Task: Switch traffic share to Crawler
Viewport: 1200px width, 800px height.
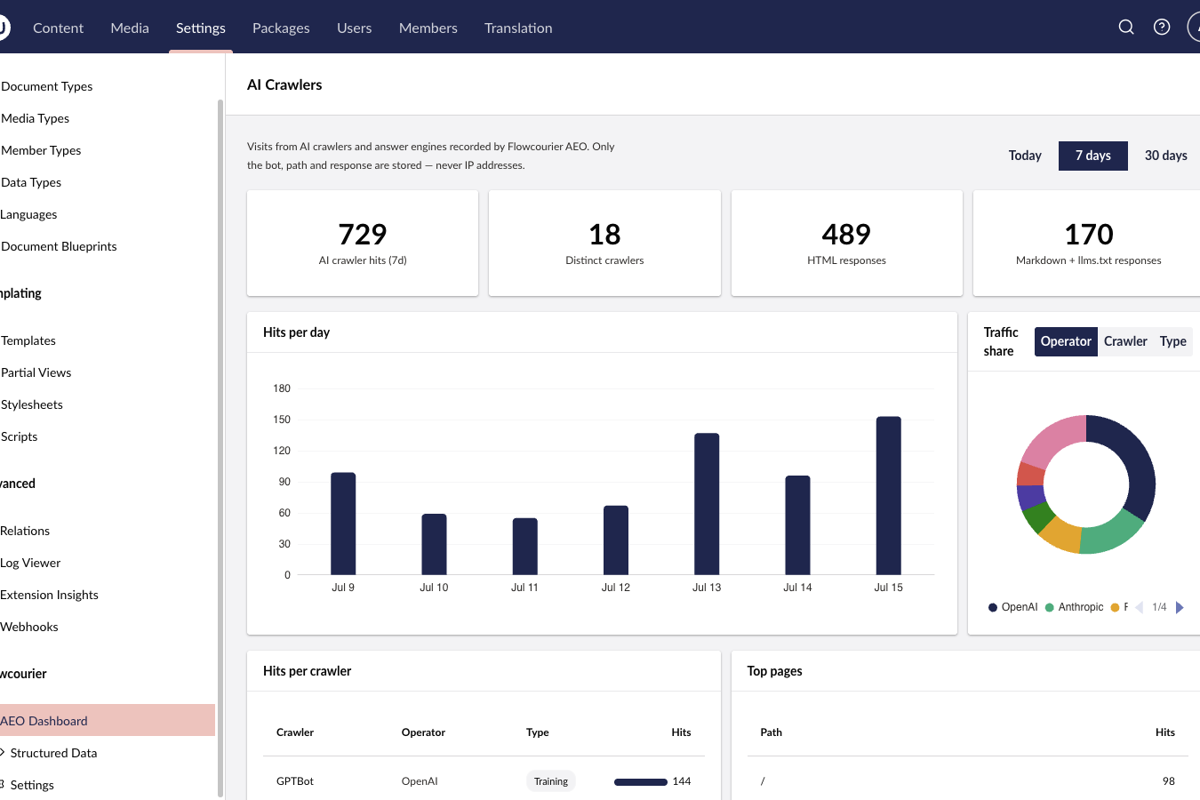Action: [1125, 341]
